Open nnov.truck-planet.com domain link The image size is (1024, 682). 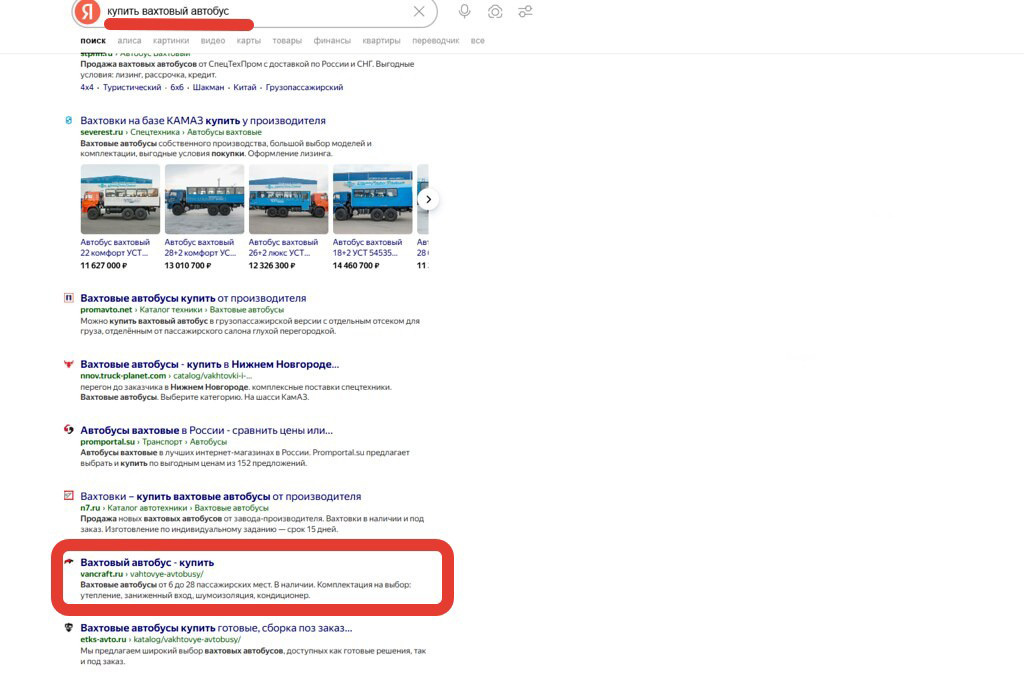tap(123, 376)
